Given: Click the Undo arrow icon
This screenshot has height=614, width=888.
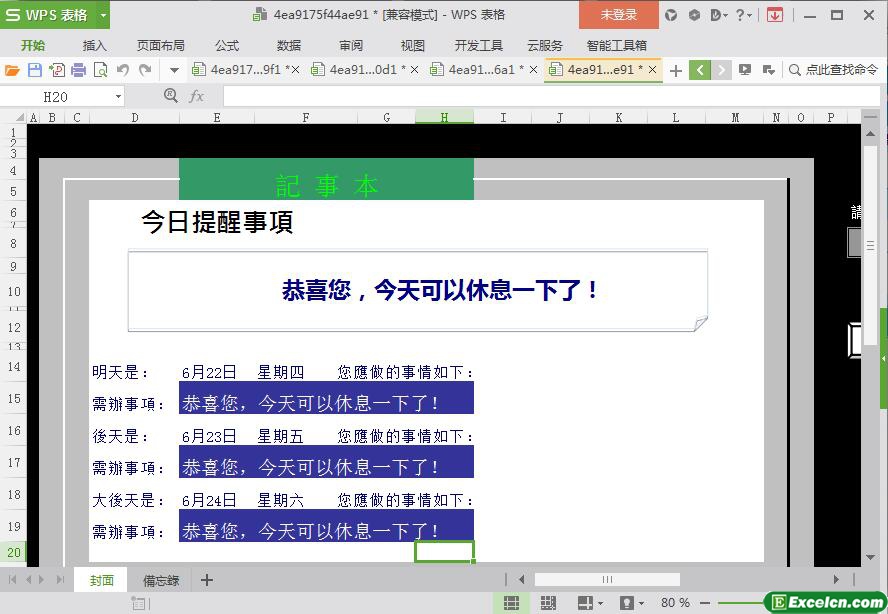Looking at the screenshot, I should [x=123, y=70].
